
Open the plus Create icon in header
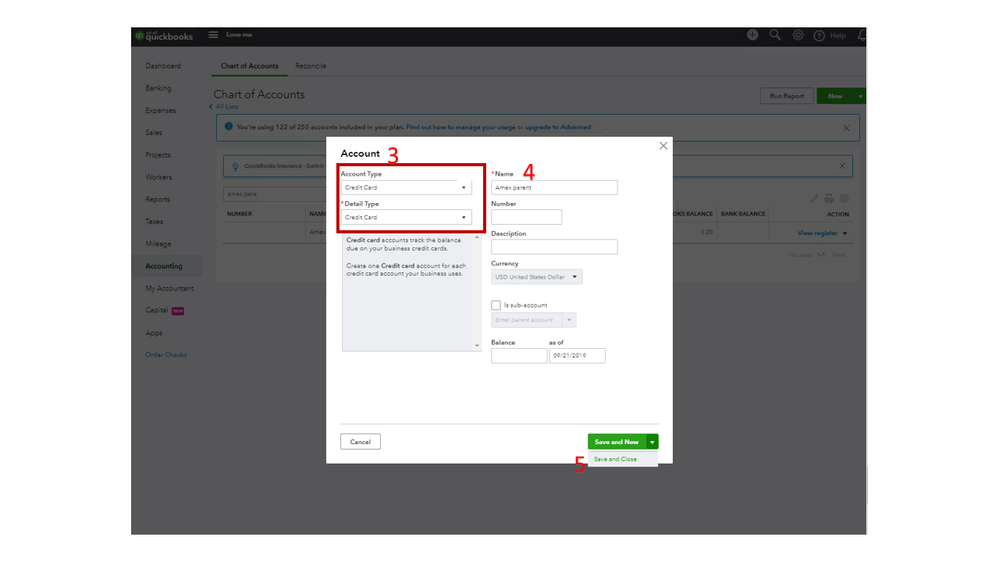(752, 35)
